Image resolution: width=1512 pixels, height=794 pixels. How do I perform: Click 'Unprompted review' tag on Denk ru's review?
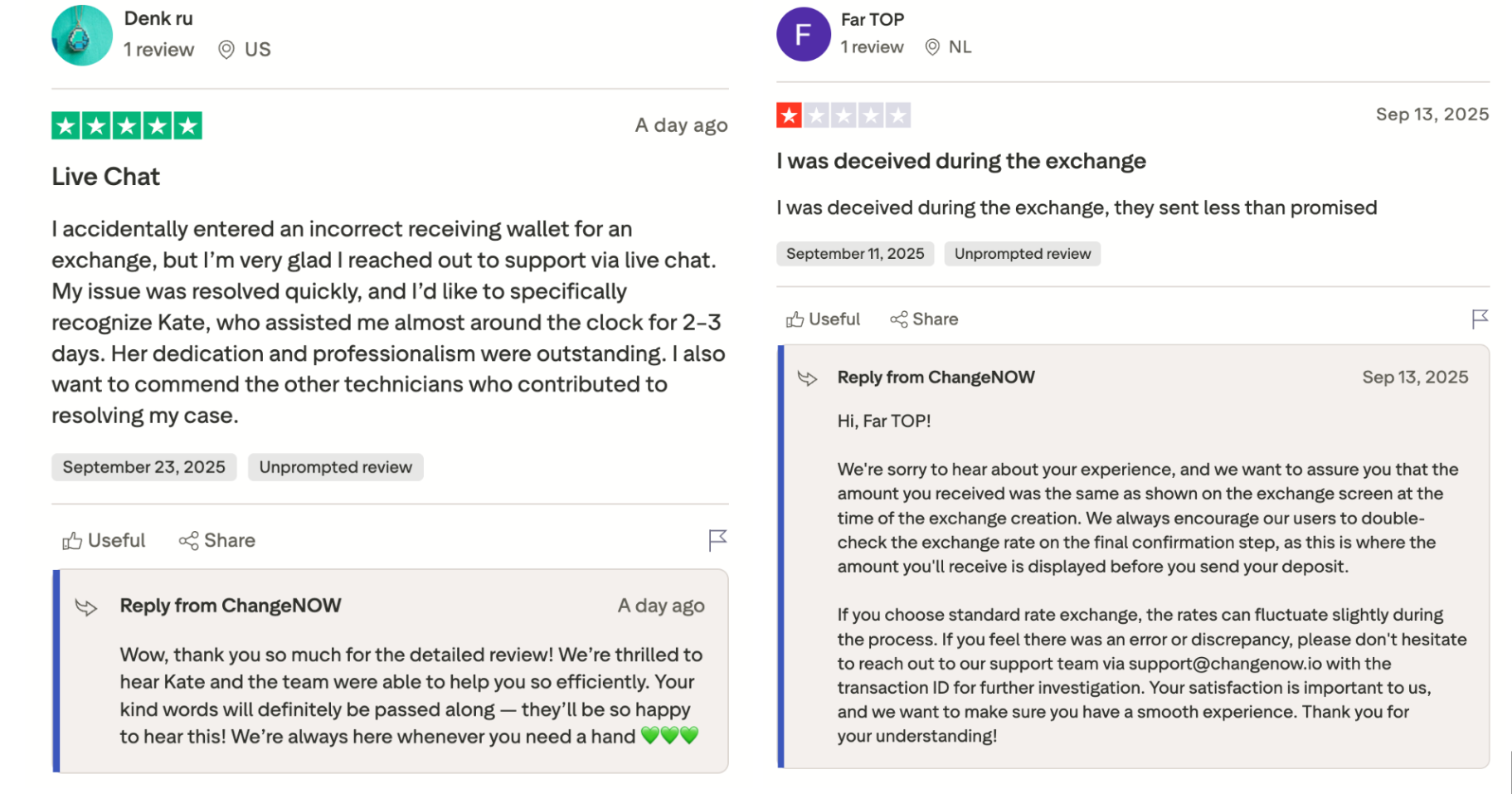click(335, 467)
